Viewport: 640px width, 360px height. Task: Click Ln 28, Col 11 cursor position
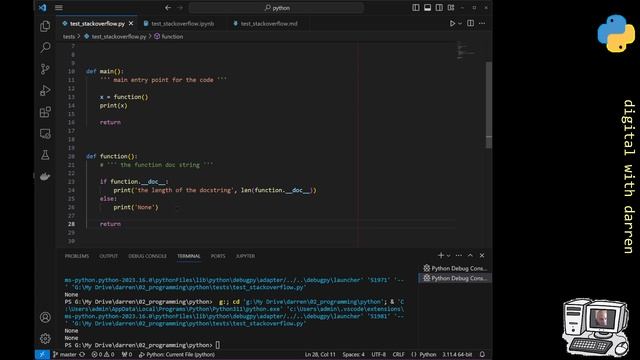320,354
